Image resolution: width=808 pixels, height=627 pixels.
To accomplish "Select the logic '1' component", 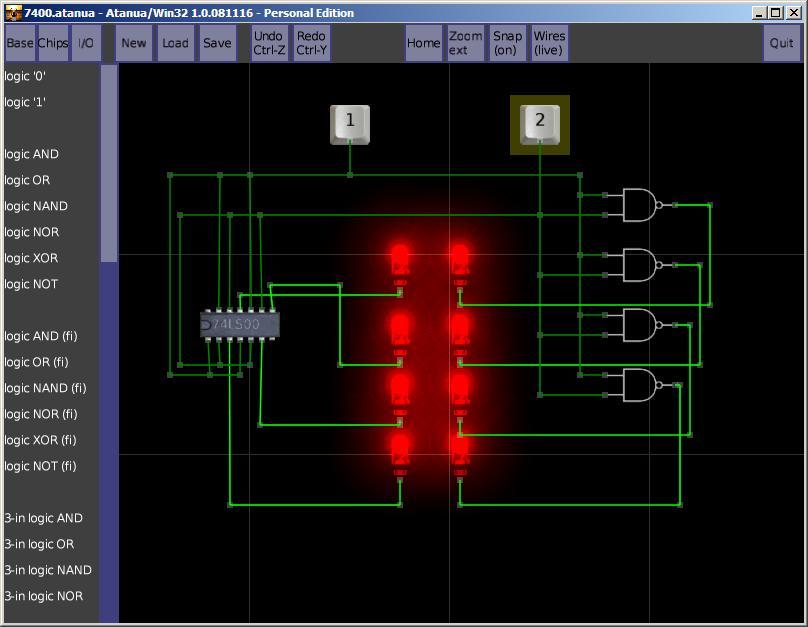I will point(25,102).
